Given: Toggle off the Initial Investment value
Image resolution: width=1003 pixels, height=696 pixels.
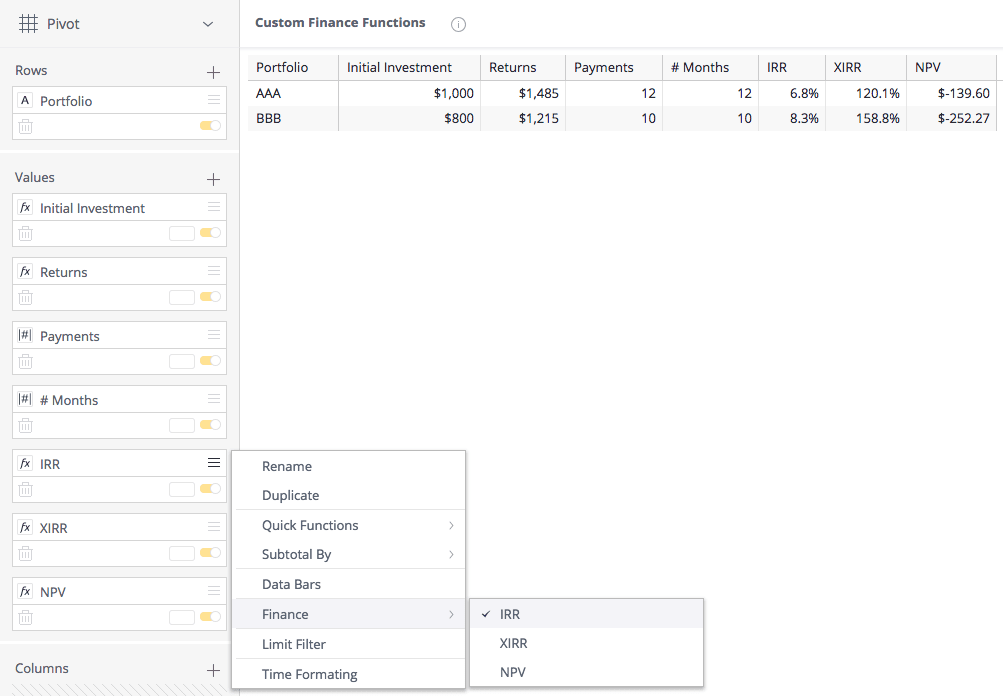Looking at the screenshot, I should (210, 233).
